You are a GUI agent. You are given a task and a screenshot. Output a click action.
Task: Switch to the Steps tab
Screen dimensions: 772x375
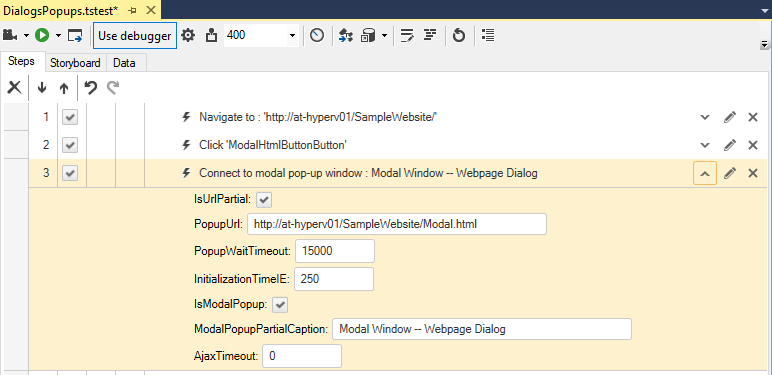pos(22,62)
